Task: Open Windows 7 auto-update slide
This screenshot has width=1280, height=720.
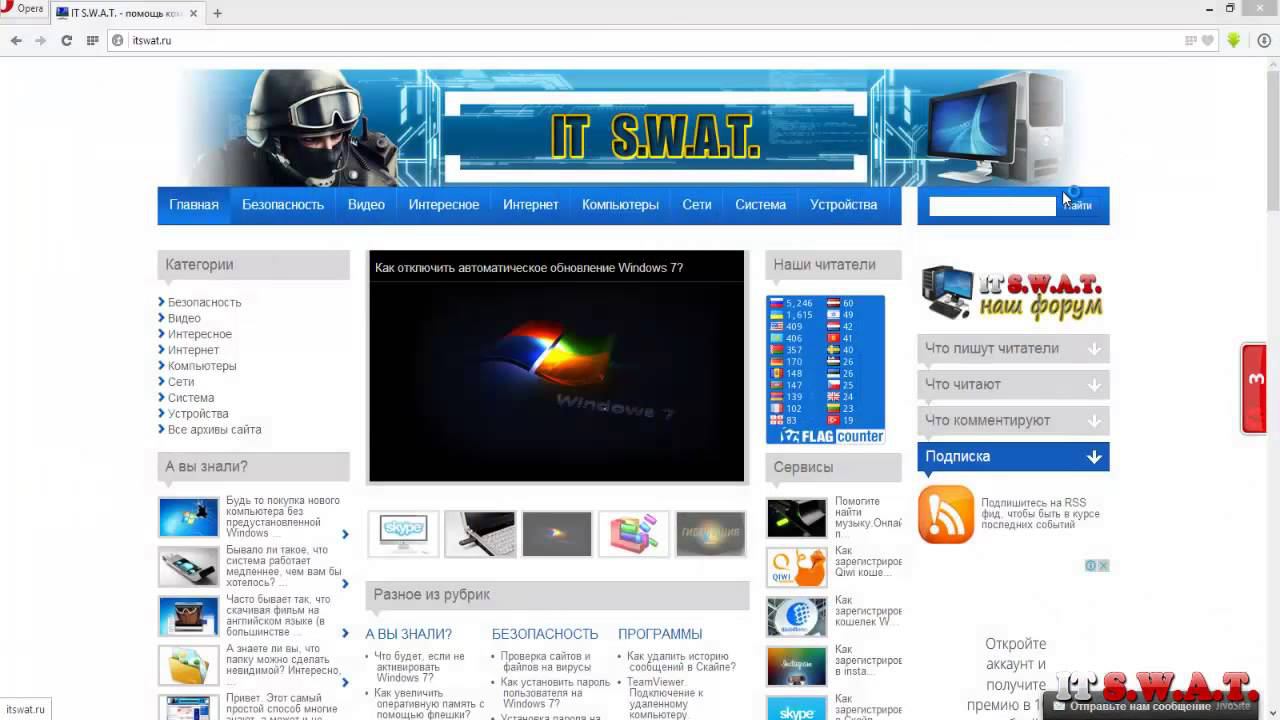Action: (557, 366)
